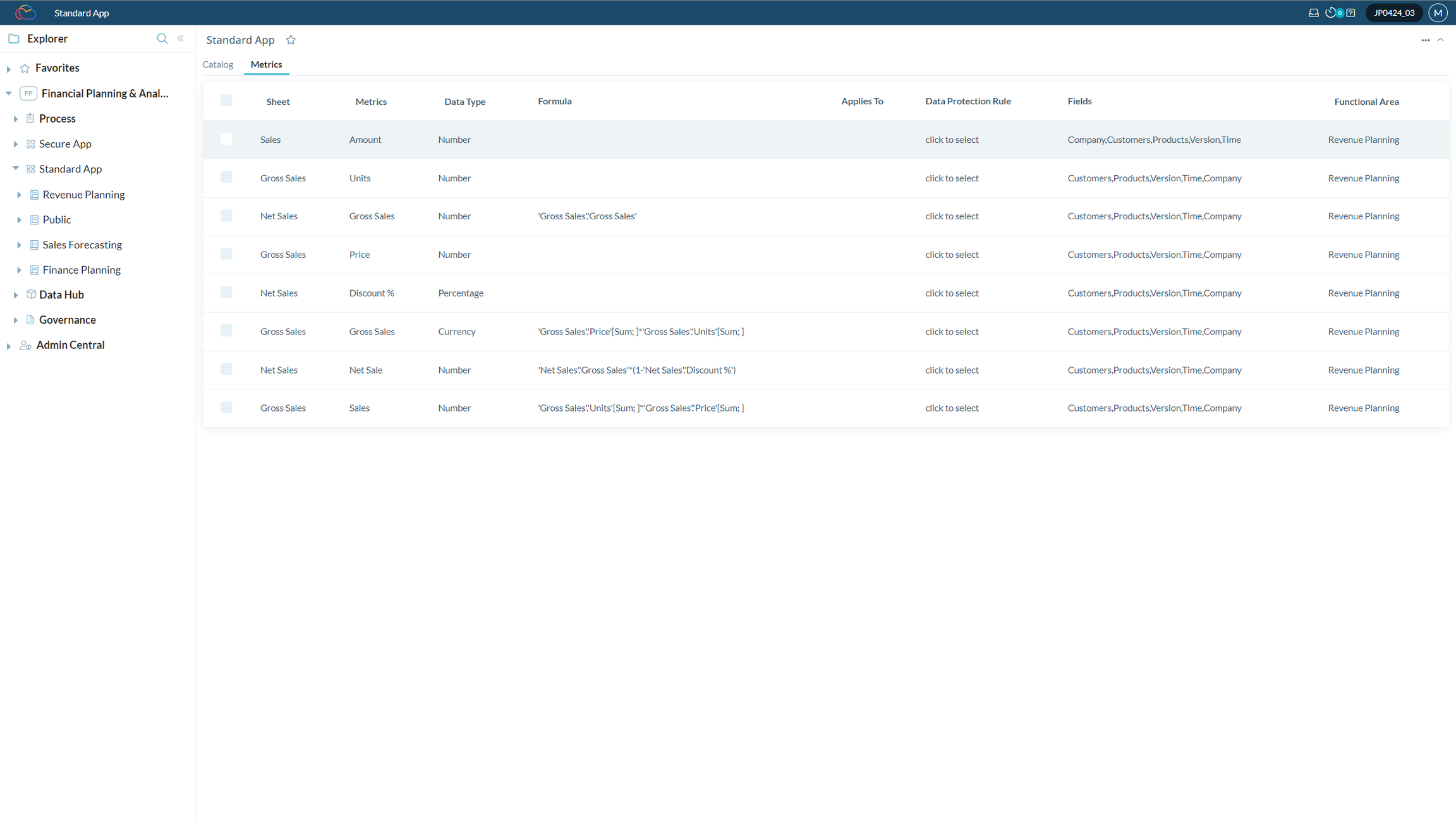Switch to the Metrics tab
The image size is (1456, 823).
click(266, 64)
